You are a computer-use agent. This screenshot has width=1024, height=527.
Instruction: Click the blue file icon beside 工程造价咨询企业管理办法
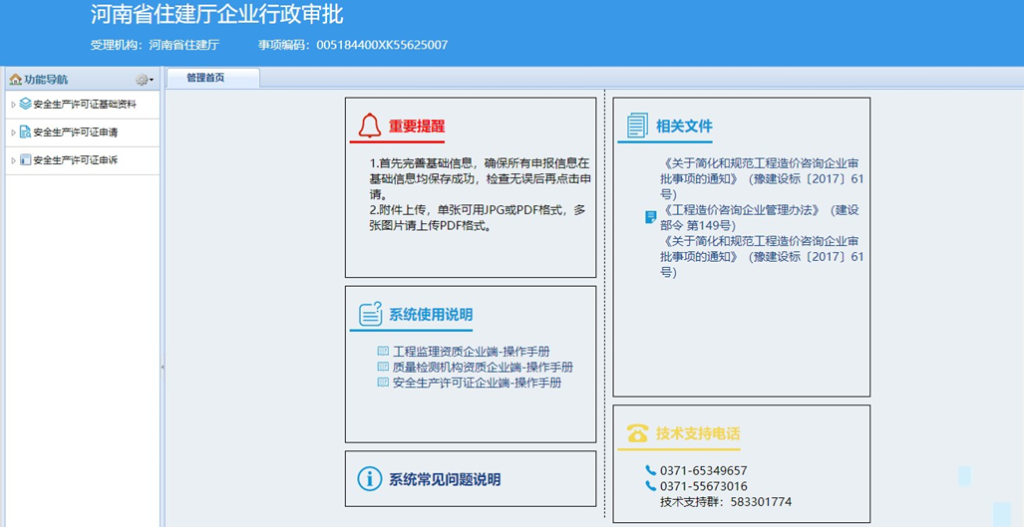point(650,217)
